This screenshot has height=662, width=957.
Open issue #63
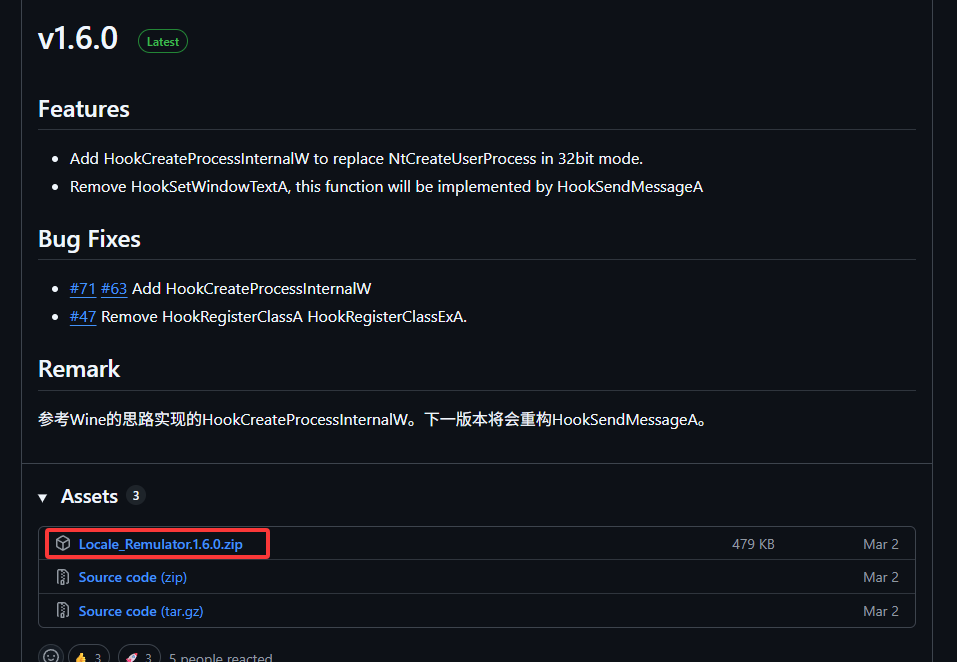[x=114, y=288]
